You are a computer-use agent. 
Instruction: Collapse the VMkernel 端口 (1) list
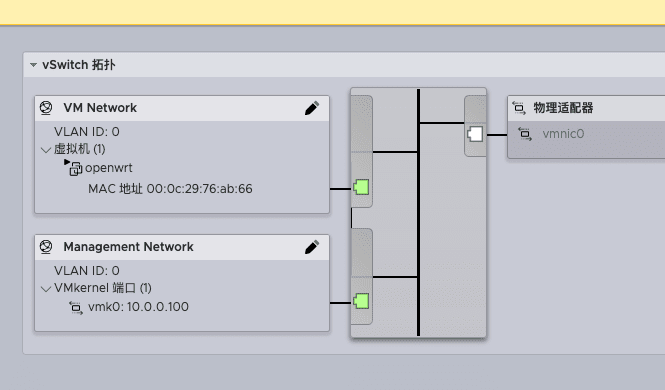tap(46, 289)
